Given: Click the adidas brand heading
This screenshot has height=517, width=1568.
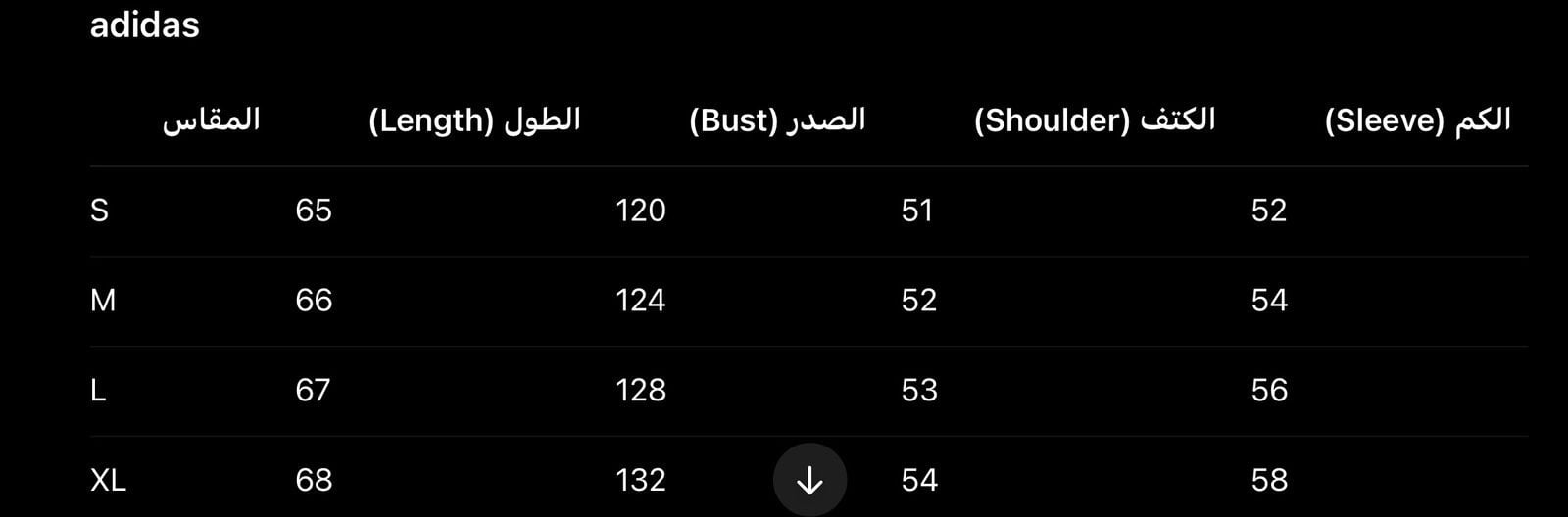Looking at the screenshot, I should pos(144,24).
